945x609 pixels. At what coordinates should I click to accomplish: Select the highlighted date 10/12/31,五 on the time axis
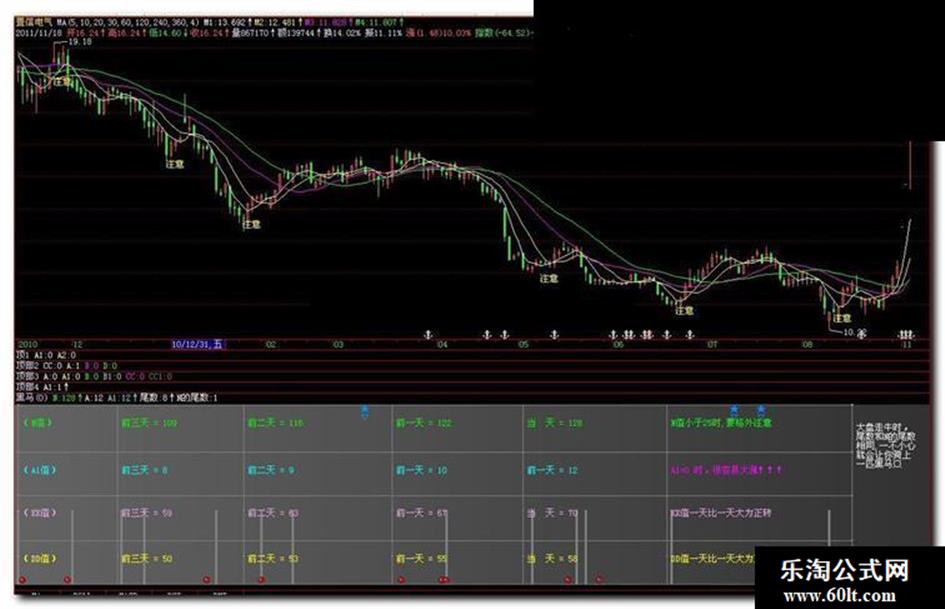click(197, 344)
